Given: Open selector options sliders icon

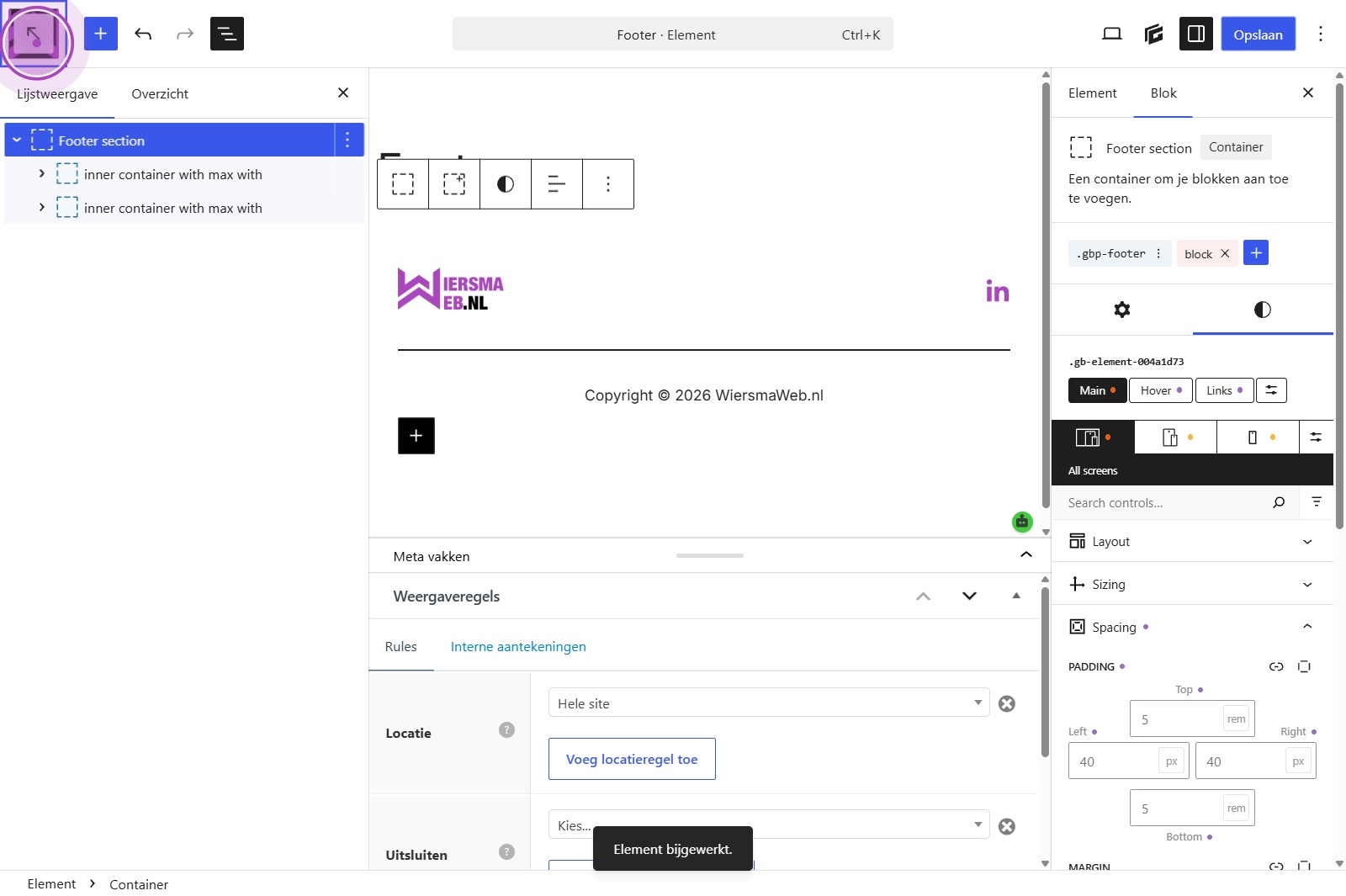Looking at the screenshot, I should [1271, 390].
